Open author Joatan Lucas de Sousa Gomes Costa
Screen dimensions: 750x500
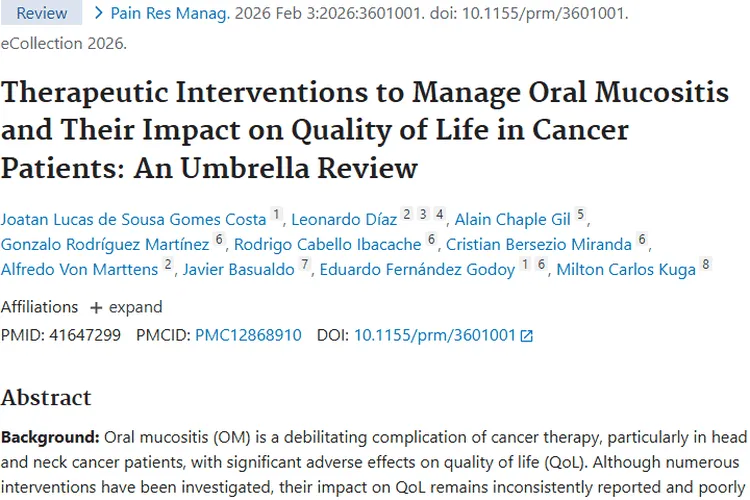pyautogui.click(x=134, y=219)
